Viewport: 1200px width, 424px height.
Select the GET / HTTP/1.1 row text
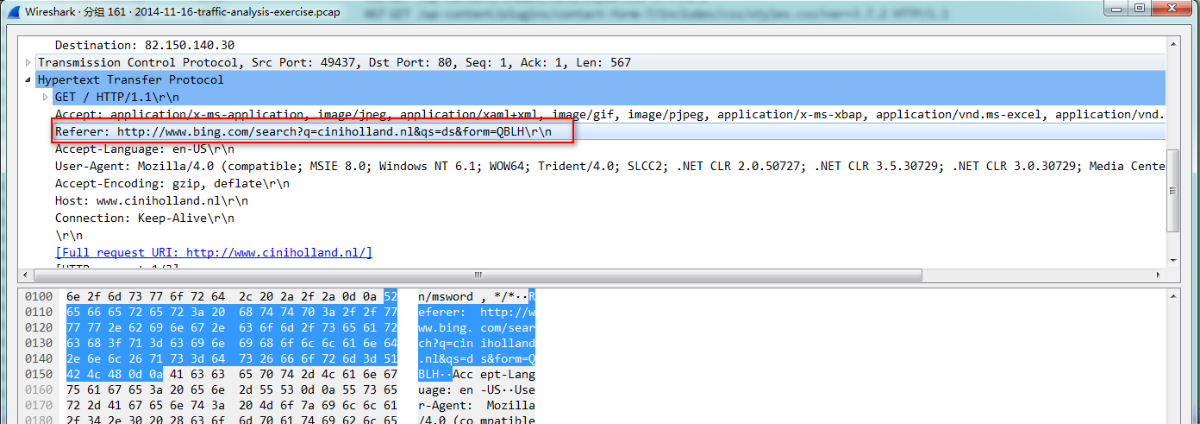tap(116, 97)
